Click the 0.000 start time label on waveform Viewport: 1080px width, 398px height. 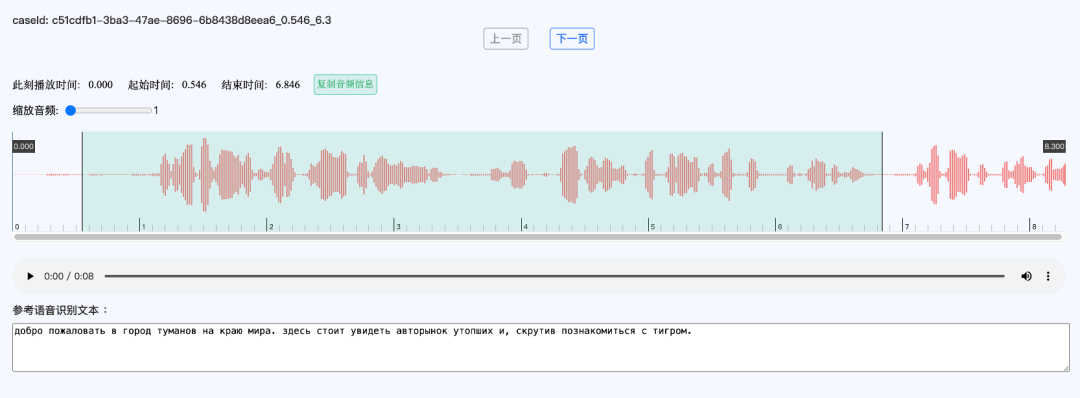[x=23, y=147]
